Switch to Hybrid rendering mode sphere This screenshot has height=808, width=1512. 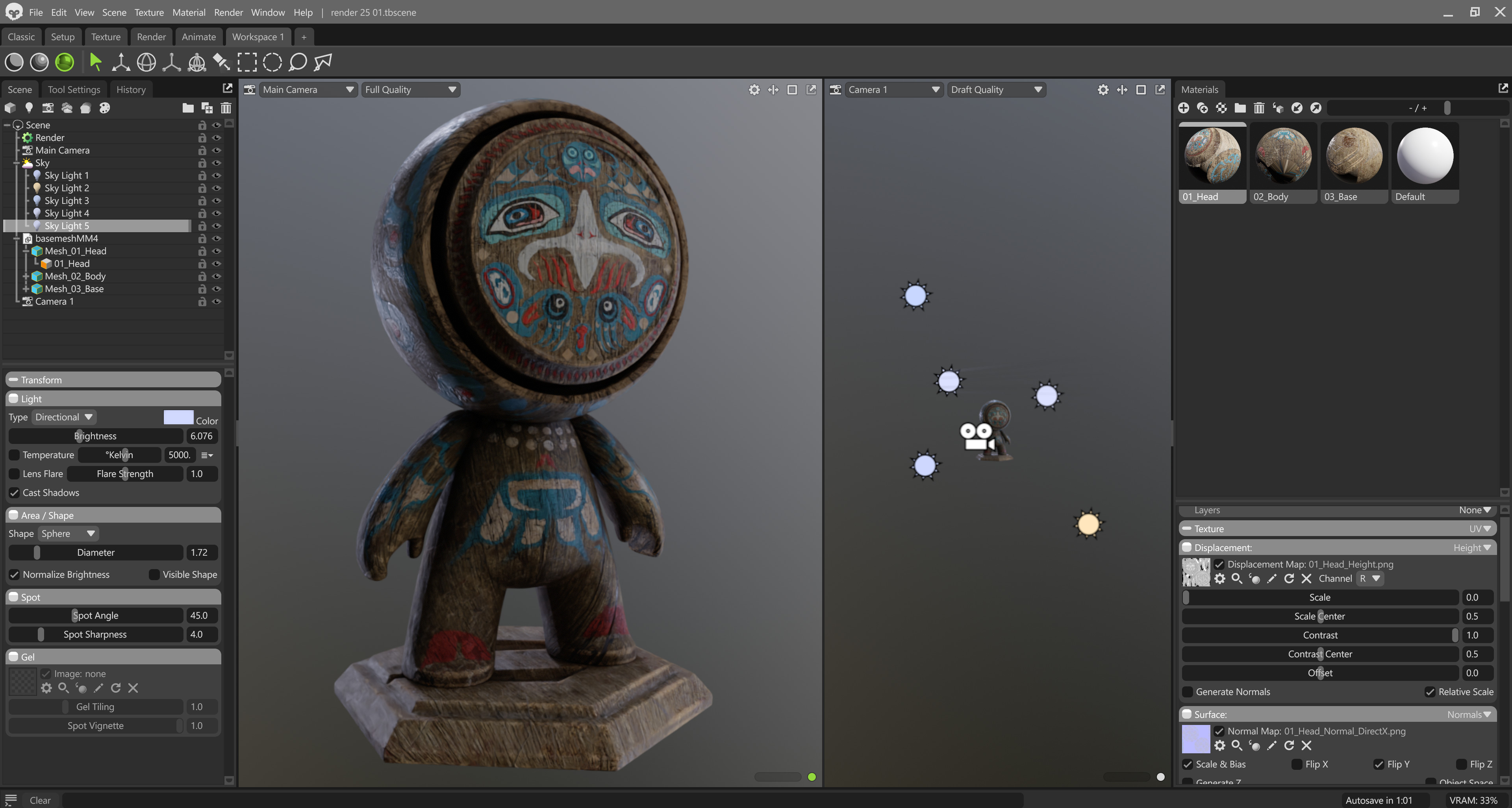click(39, 62)
